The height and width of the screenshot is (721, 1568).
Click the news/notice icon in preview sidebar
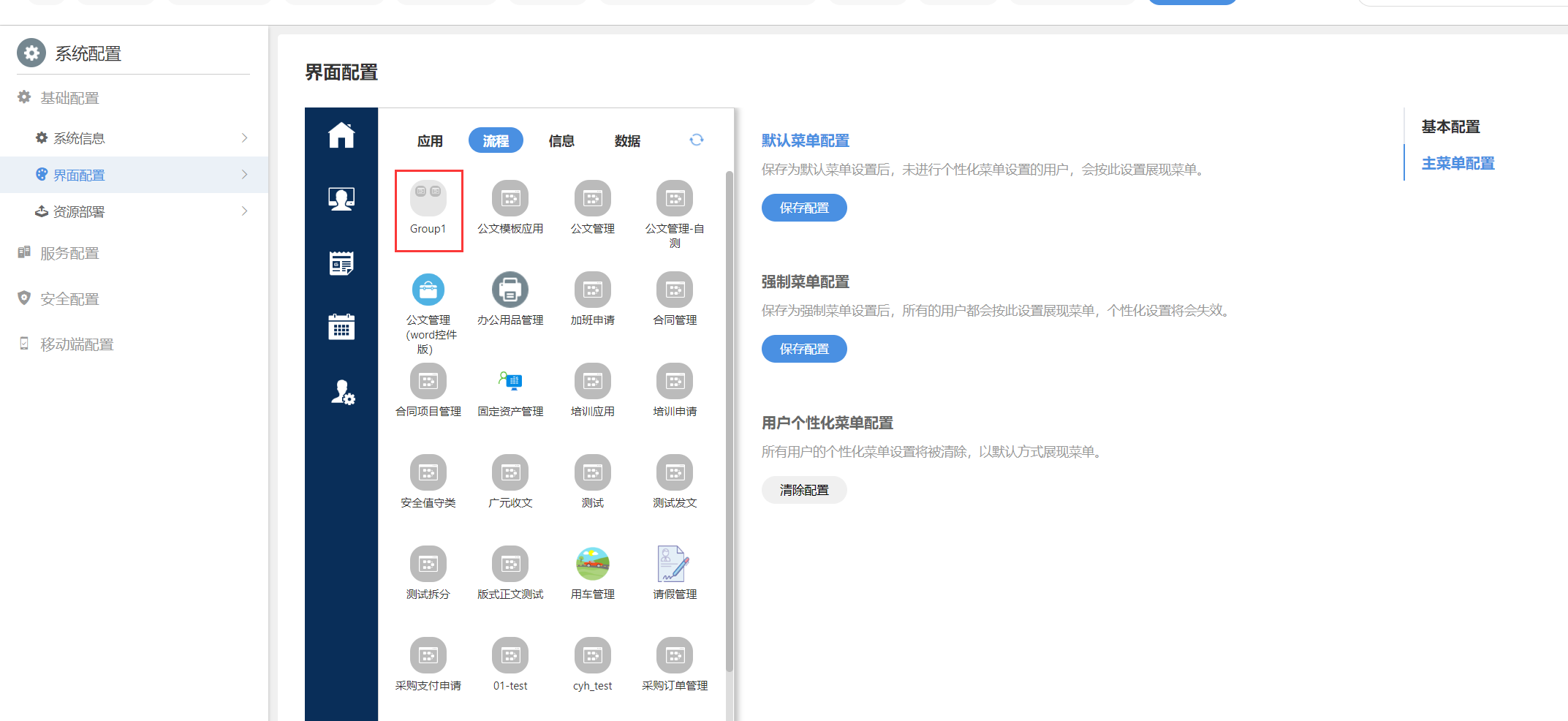click(x=341, y=263)
